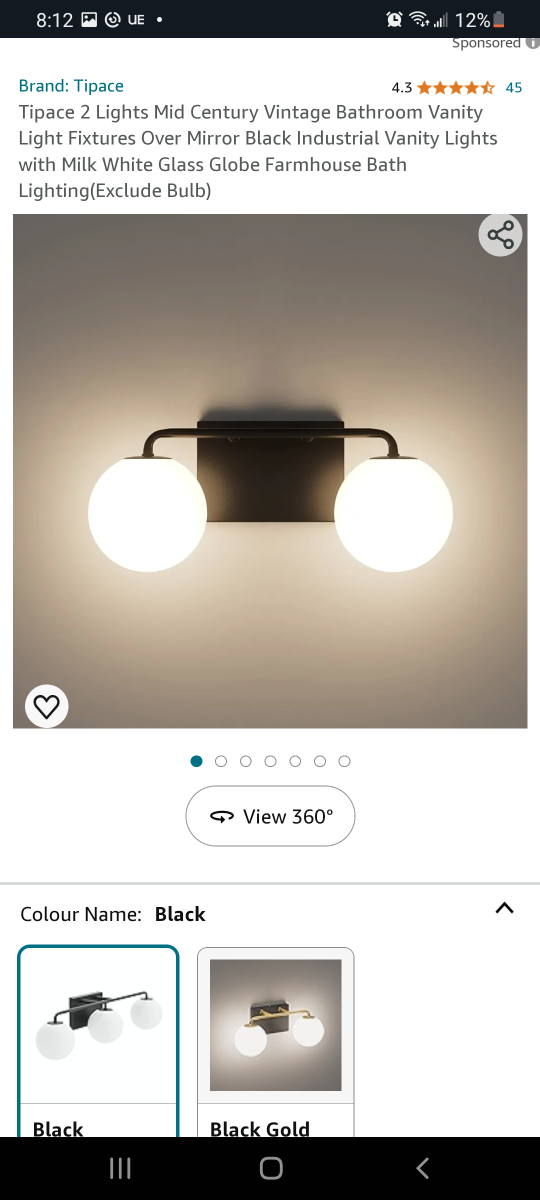Viewport: 540px width, 1200px height.
Task: Add item to wishlist with heart icon
Action: (46, 706)
